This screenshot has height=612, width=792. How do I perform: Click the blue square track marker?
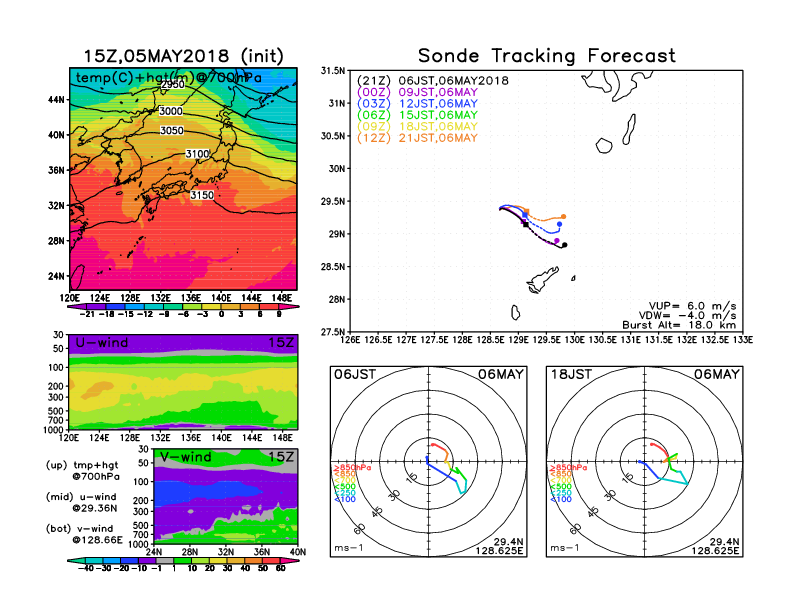tap(525, 215)
